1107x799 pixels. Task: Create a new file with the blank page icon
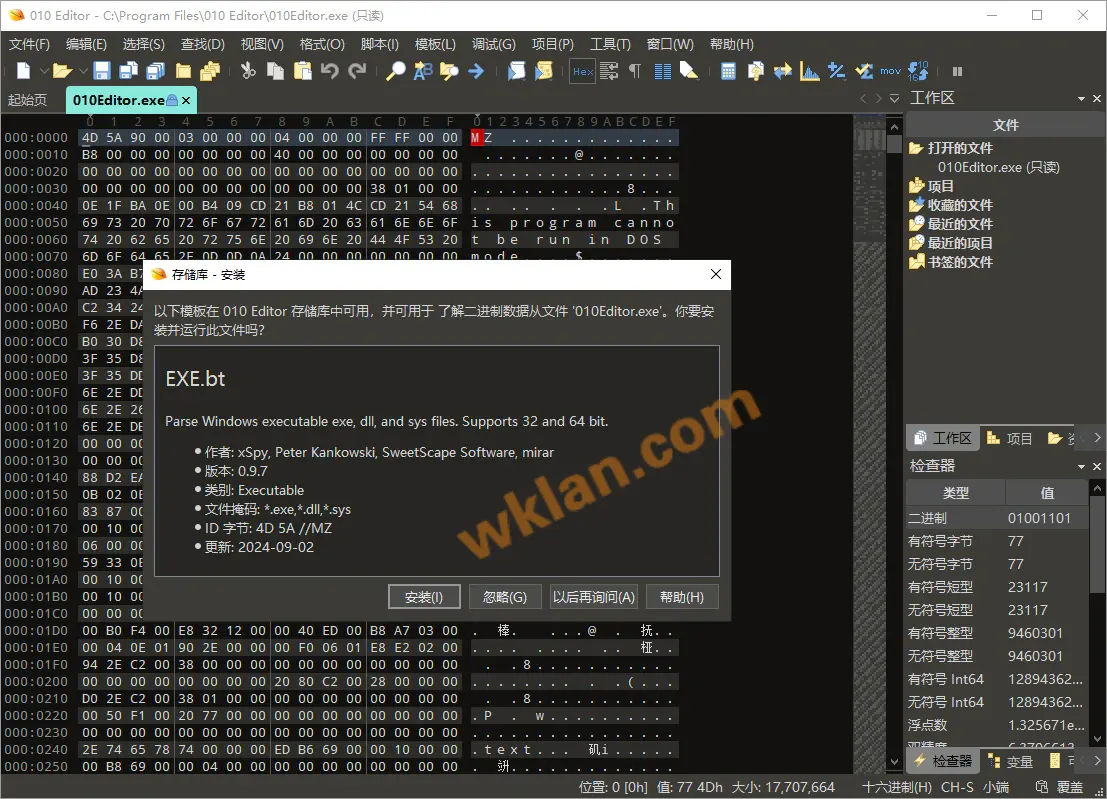(23, 71)
